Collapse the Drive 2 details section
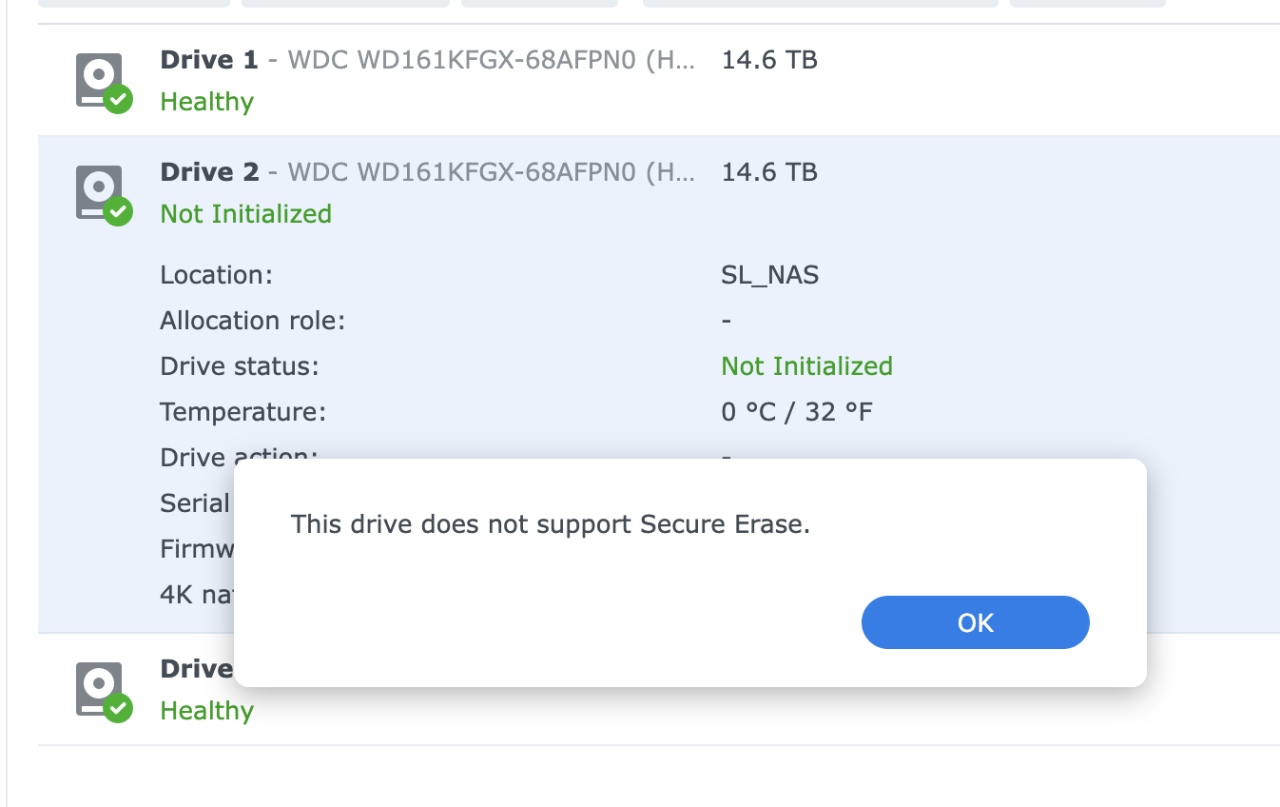This screenshot has width=1280, height=807. pyautogui.click(x=209, y=172)
